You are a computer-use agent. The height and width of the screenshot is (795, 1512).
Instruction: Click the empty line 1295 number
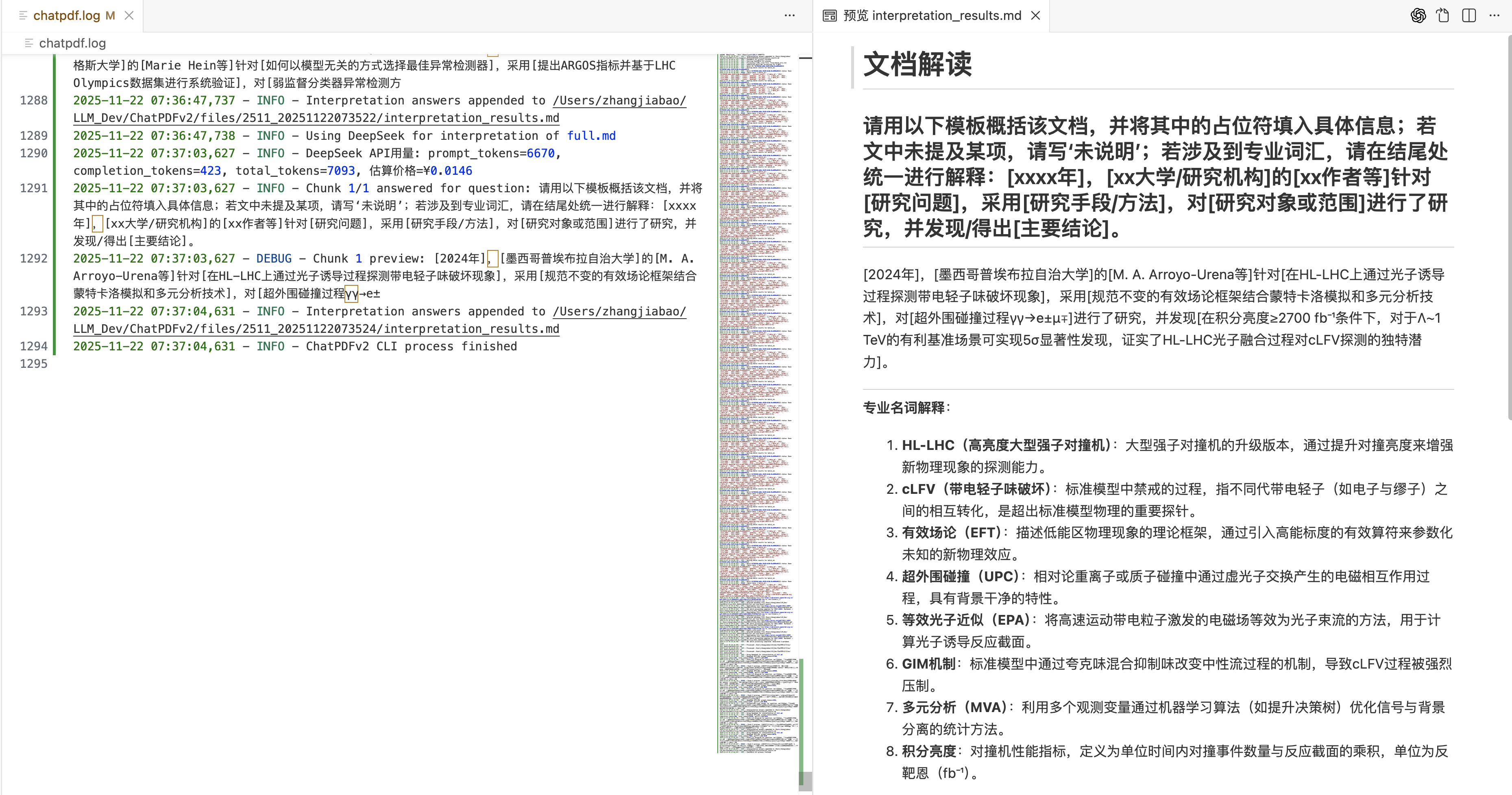click(33, 364)
